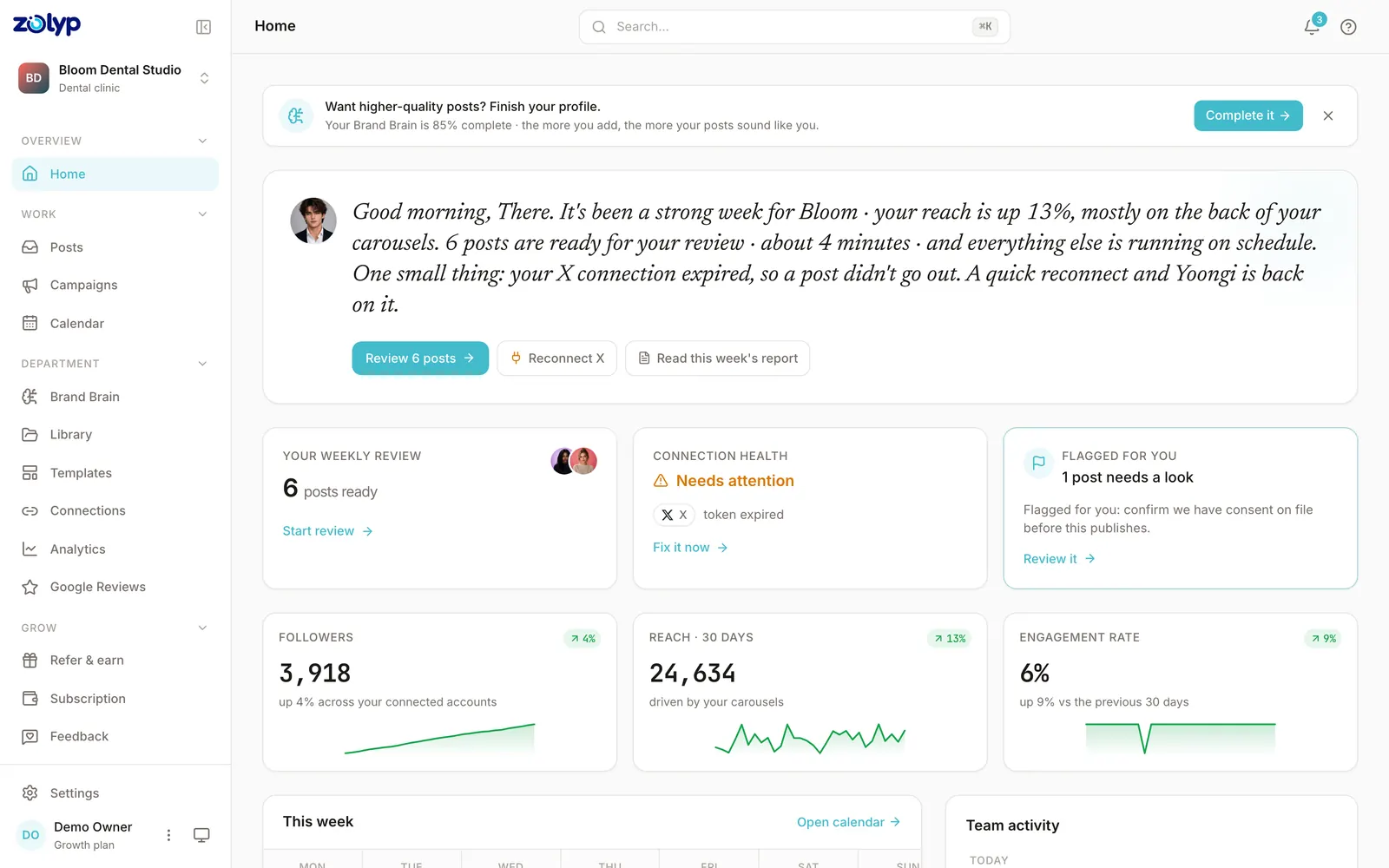The width and height of the screenshot is (1389, 868).
Task: Select Home in the sidebar
Action: pyautogui.click(x=115, y=174)
